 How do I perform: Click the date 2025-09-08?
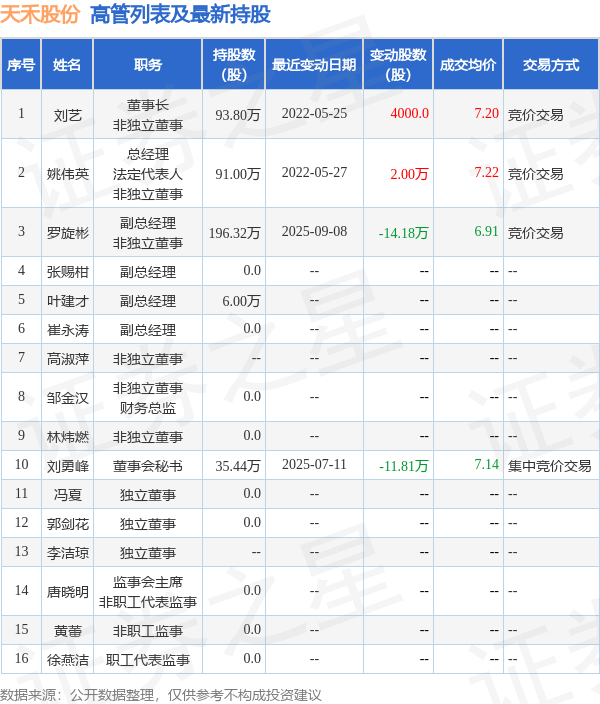point(314,232)
